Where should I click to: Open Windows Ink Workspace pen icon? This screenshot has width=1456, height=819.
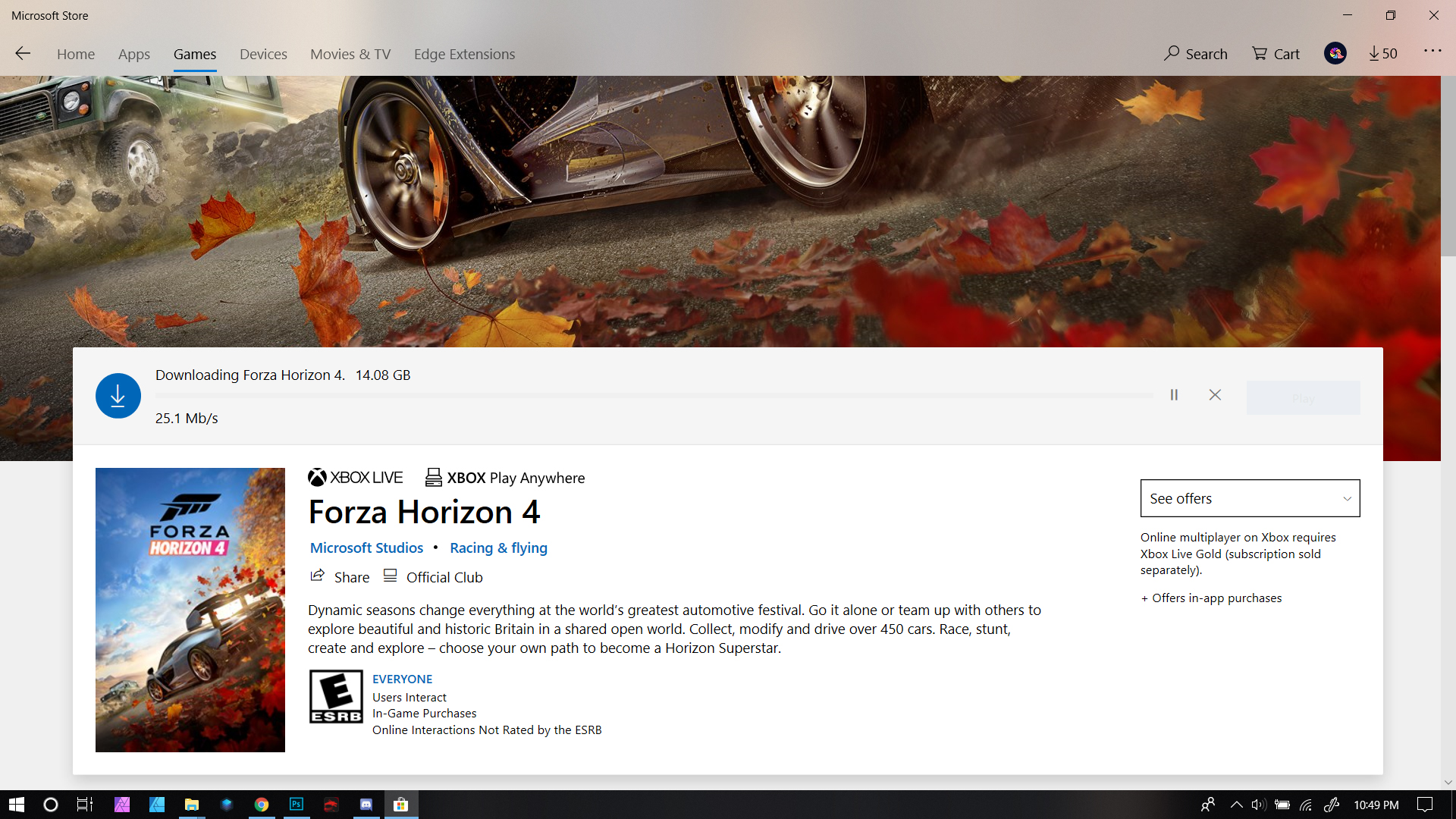click(1331, 805)
